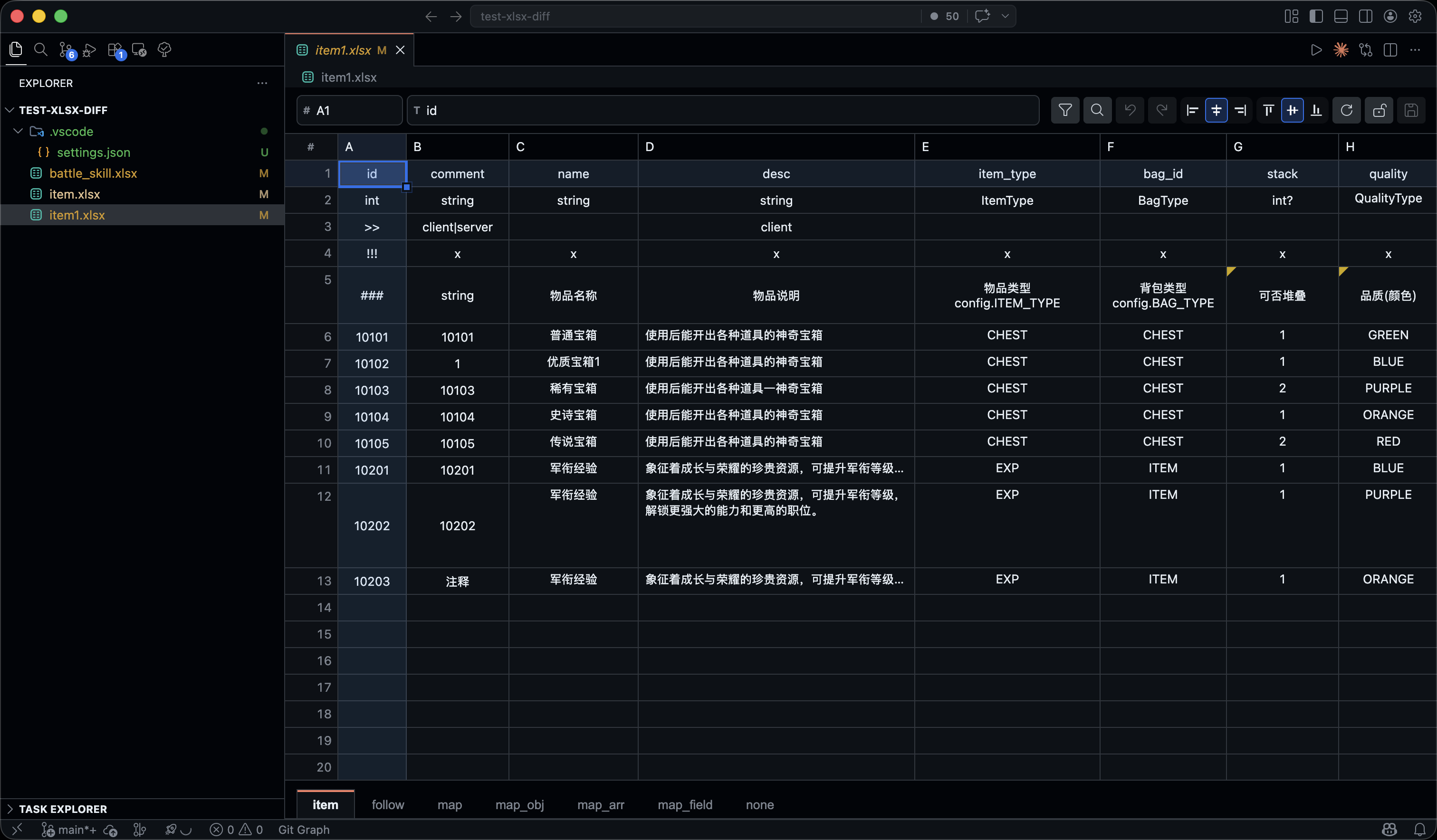Click the formula bar showing id
1437x840 pixels.
tap(722, 110)
